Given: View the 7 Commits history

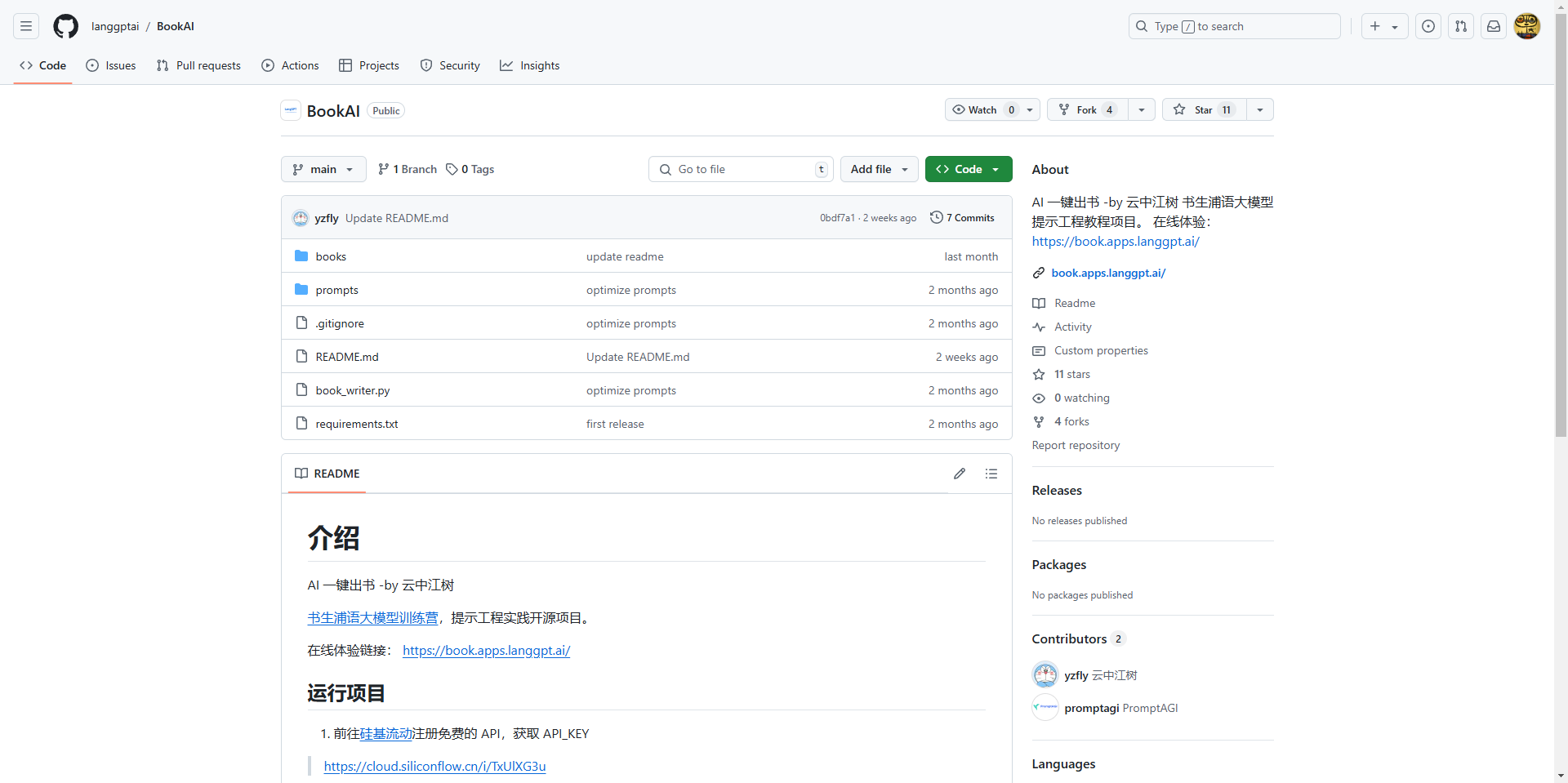Looking at the screenshot, I should click(962, 218).
